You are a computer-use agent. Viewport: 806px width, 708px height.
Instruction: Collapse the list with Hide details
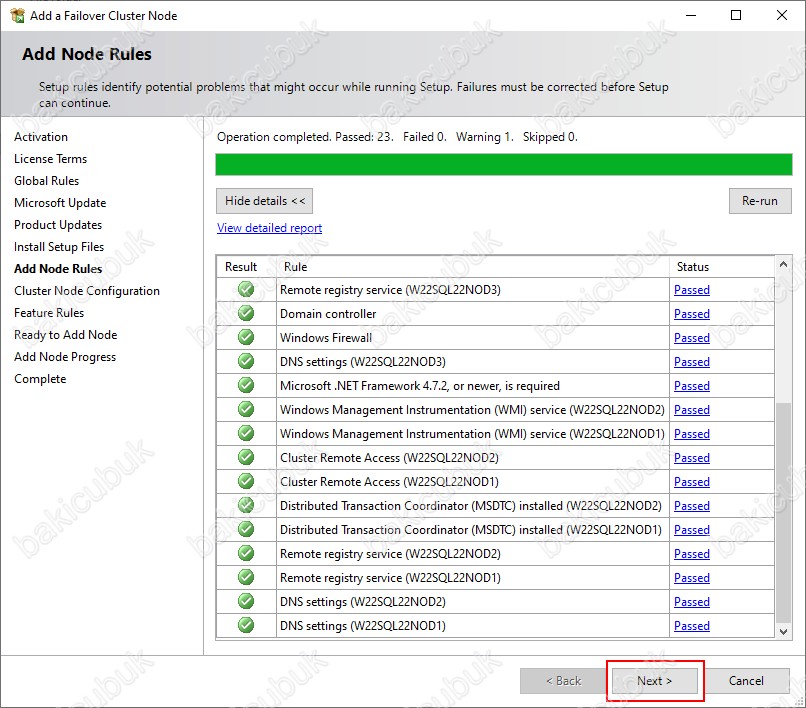click(x=264, y=201)
